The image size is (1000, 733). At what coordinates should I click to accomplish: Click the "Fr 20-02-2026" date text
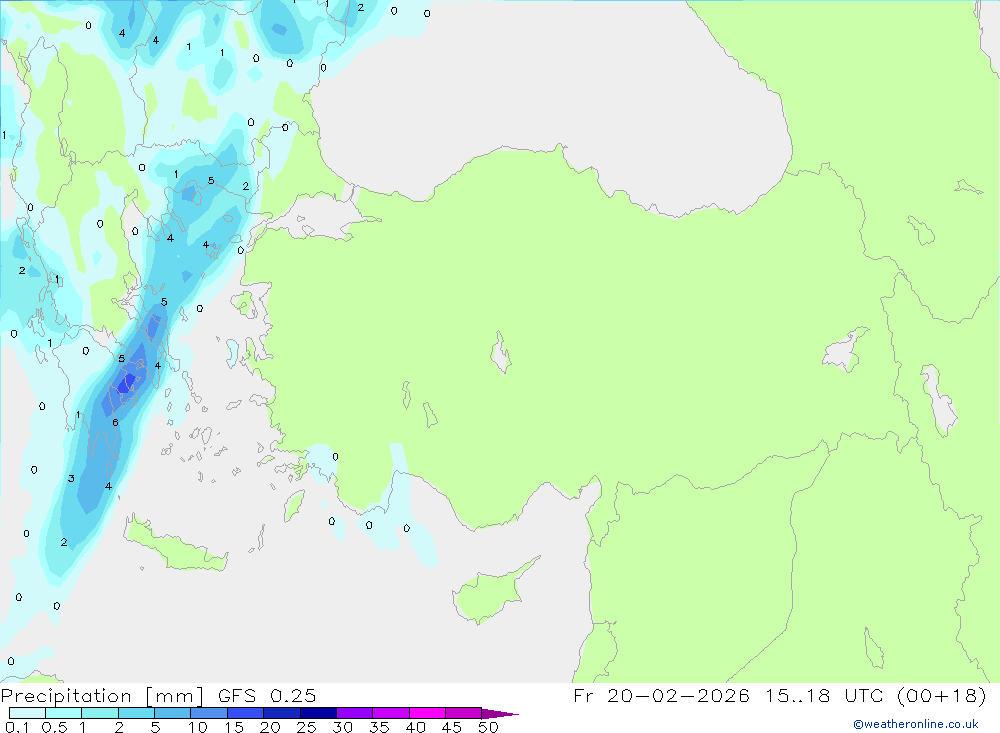(x=661, y=695)
